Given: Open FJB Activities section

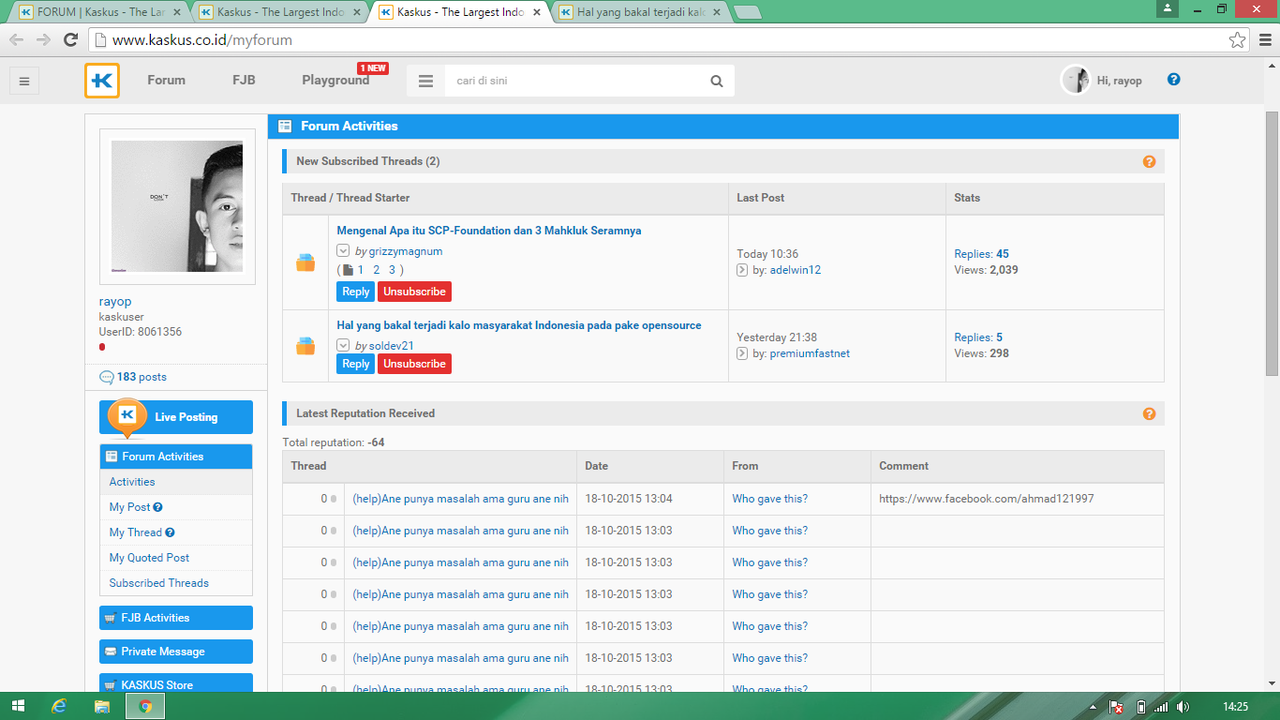Looking at the screenshot, I should (x=176, y=618).
